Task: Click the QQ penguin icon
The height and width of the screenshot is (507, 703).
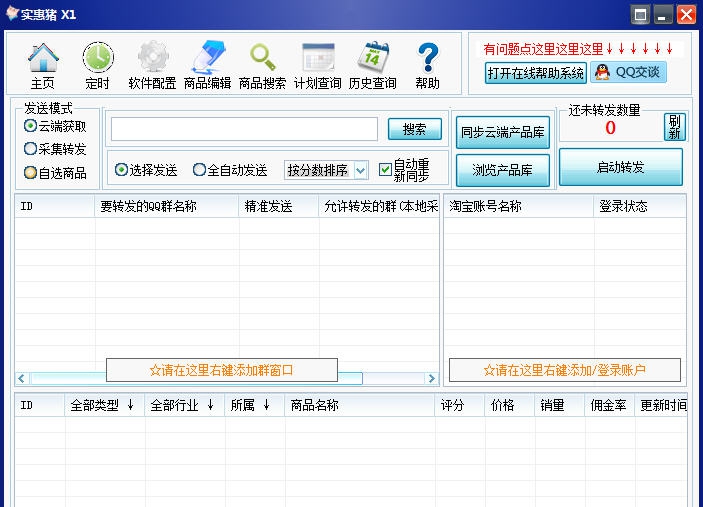Action: [x=602, y=72]
